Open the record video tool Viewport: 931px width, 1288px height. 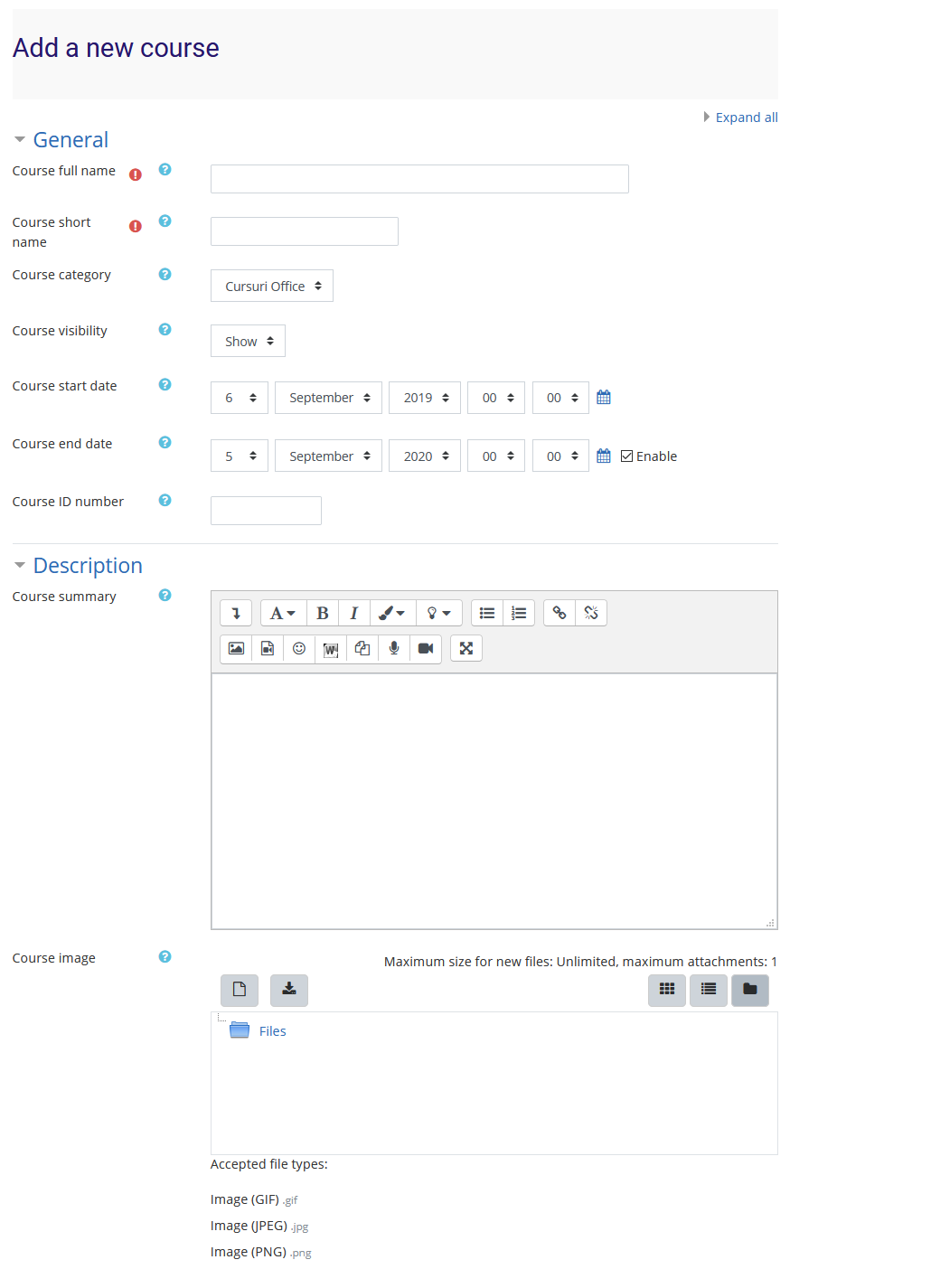425,648
